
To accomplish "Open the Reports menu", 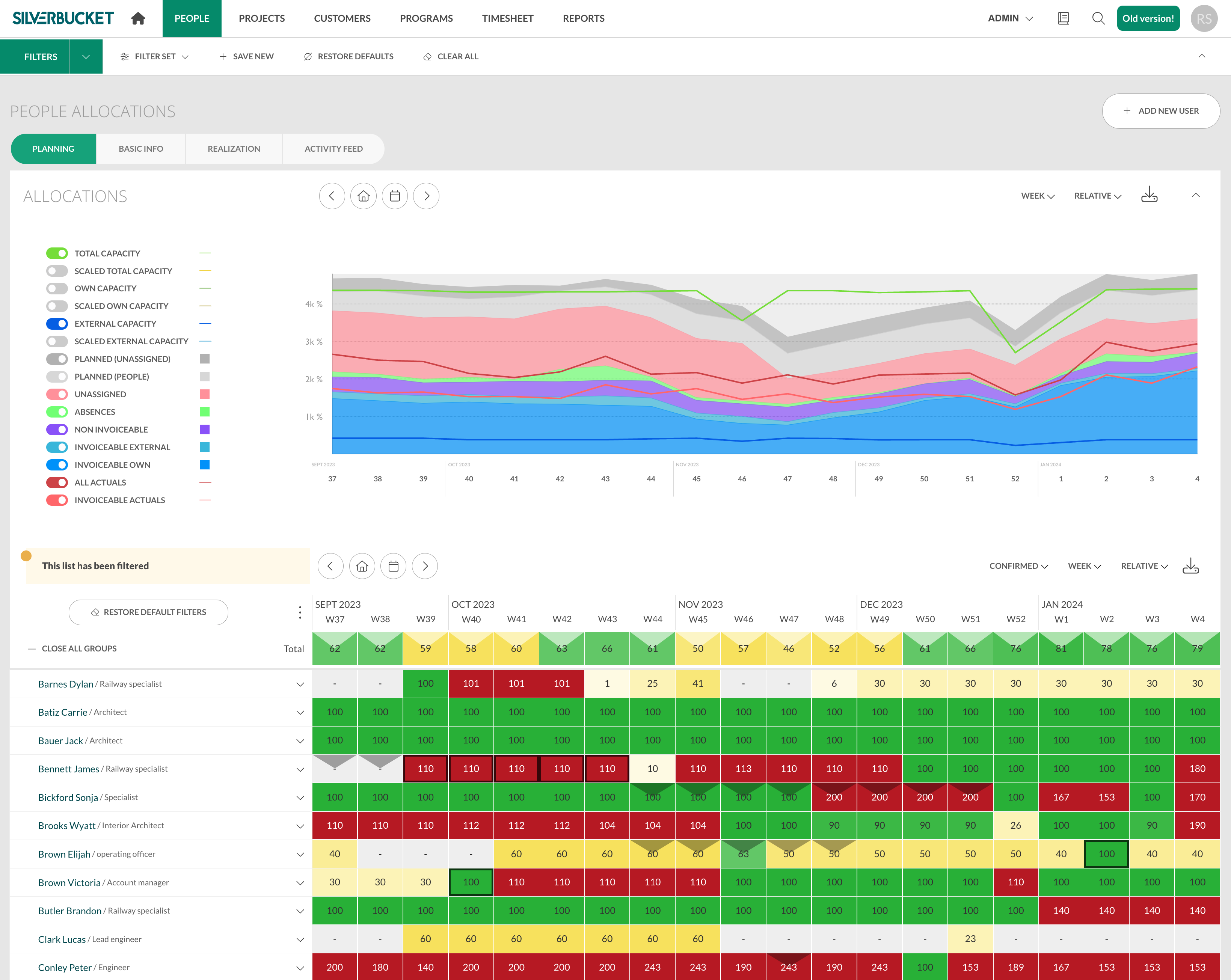I will tap(584, 18).
